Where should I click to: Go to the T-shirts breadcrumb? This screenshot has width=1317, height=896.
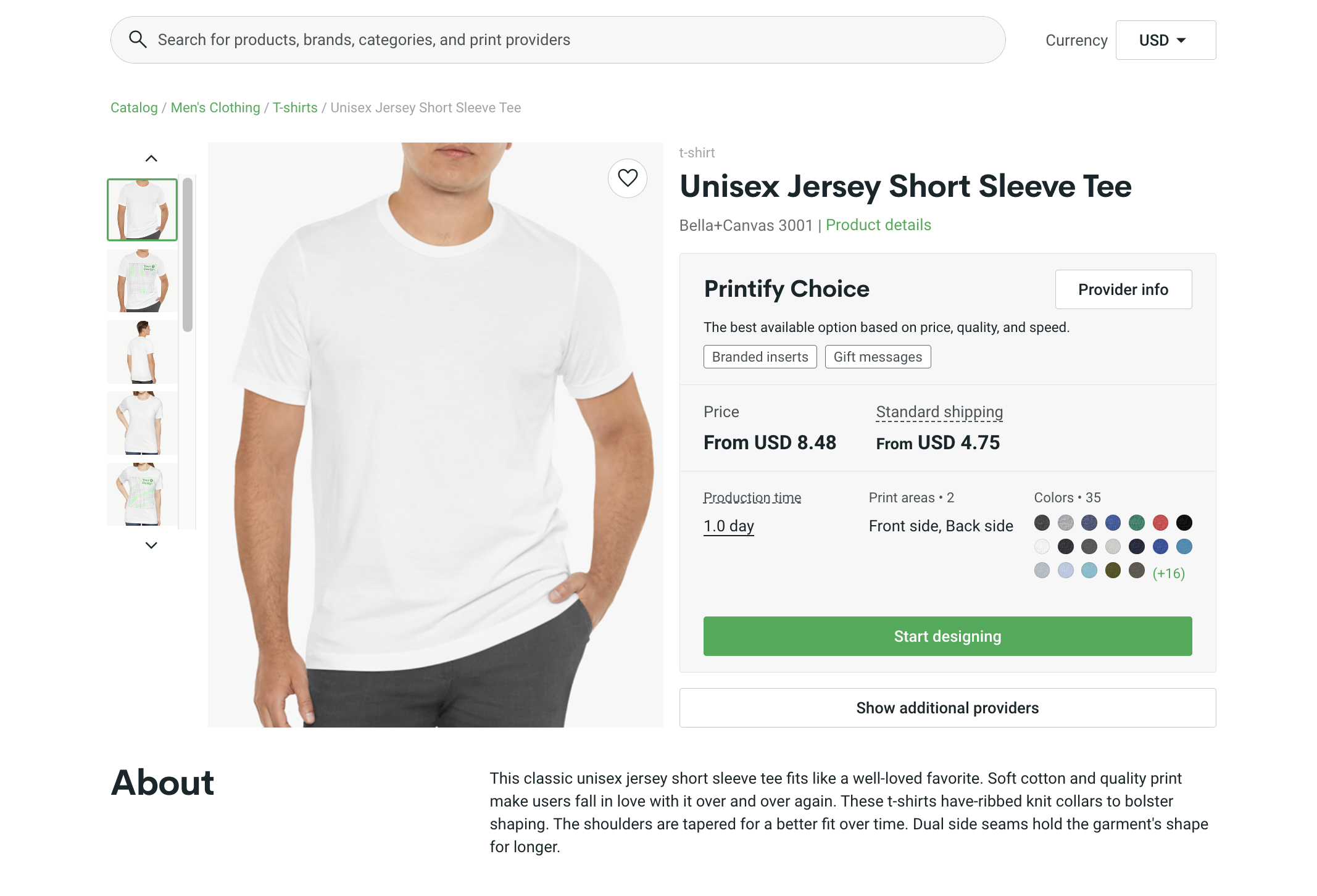295,107
